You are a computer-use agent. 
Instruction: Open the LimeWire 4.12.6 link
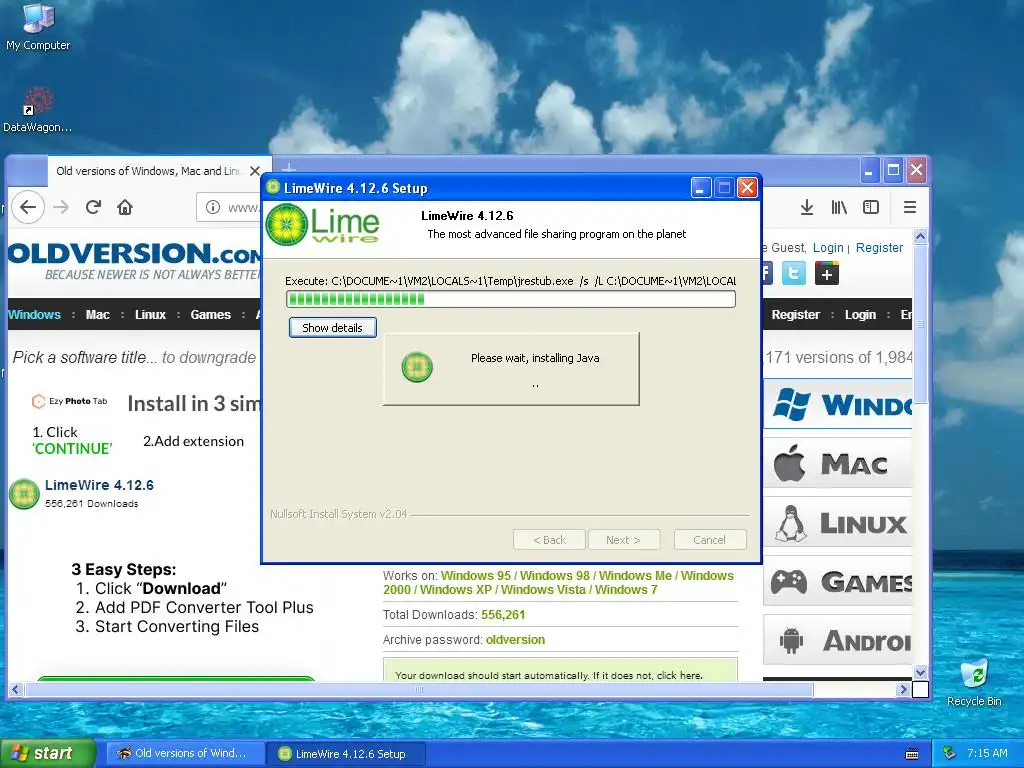(x=99, y=485)
